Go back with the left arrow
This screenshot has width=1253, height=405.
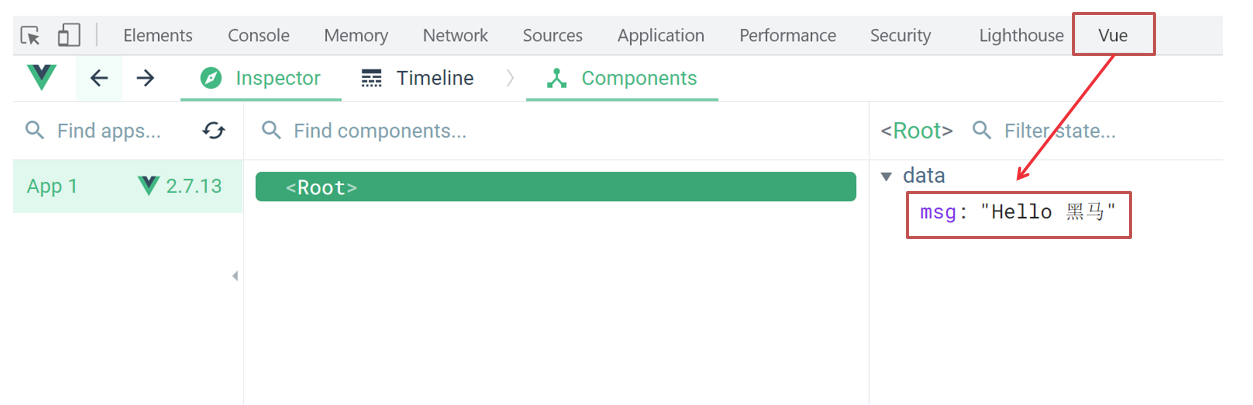point(99,78)
